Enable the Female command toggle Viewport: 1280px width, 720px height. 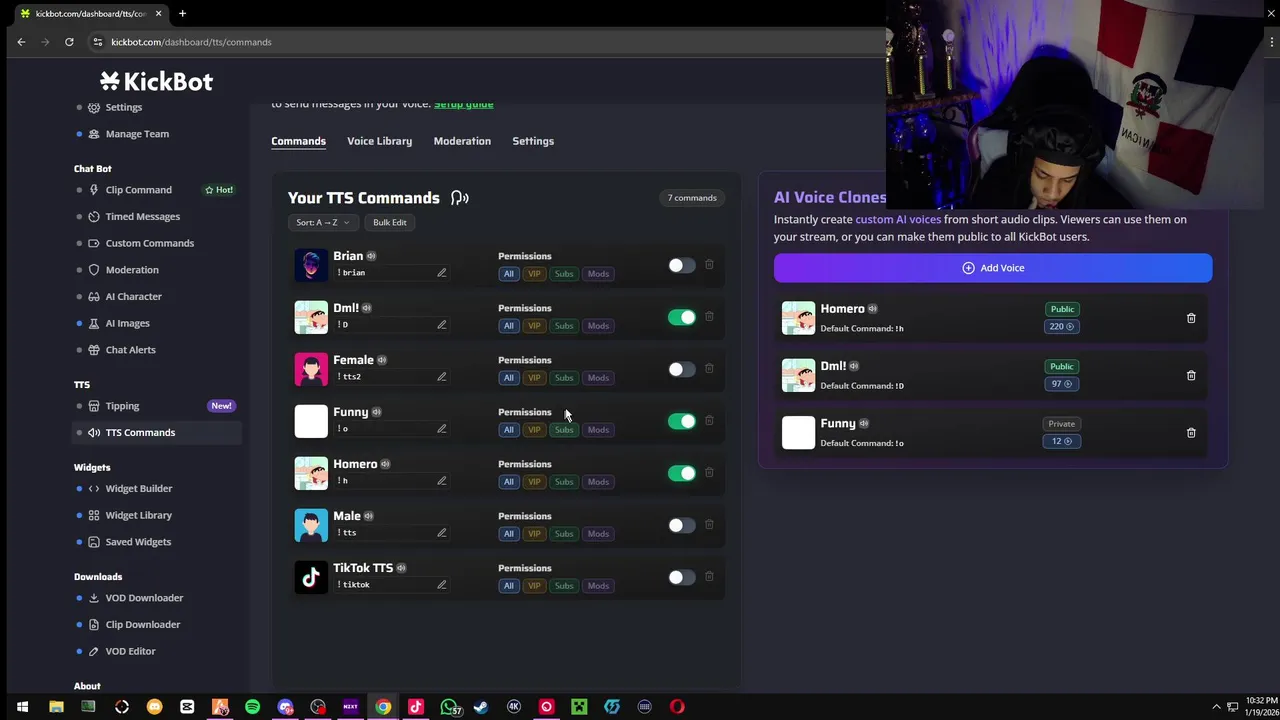(682, 369)
